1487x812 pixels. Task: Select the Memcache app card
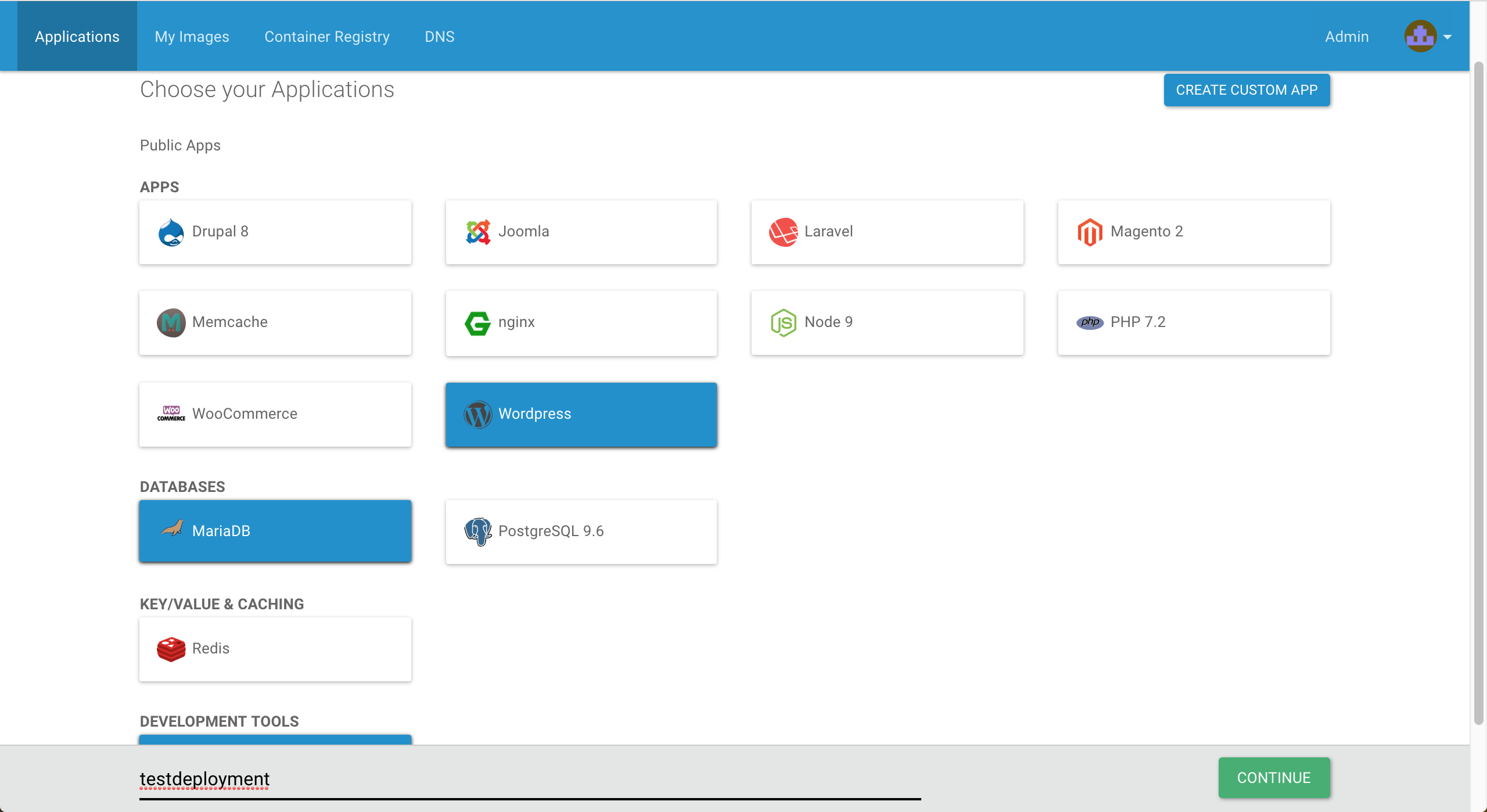275,323
